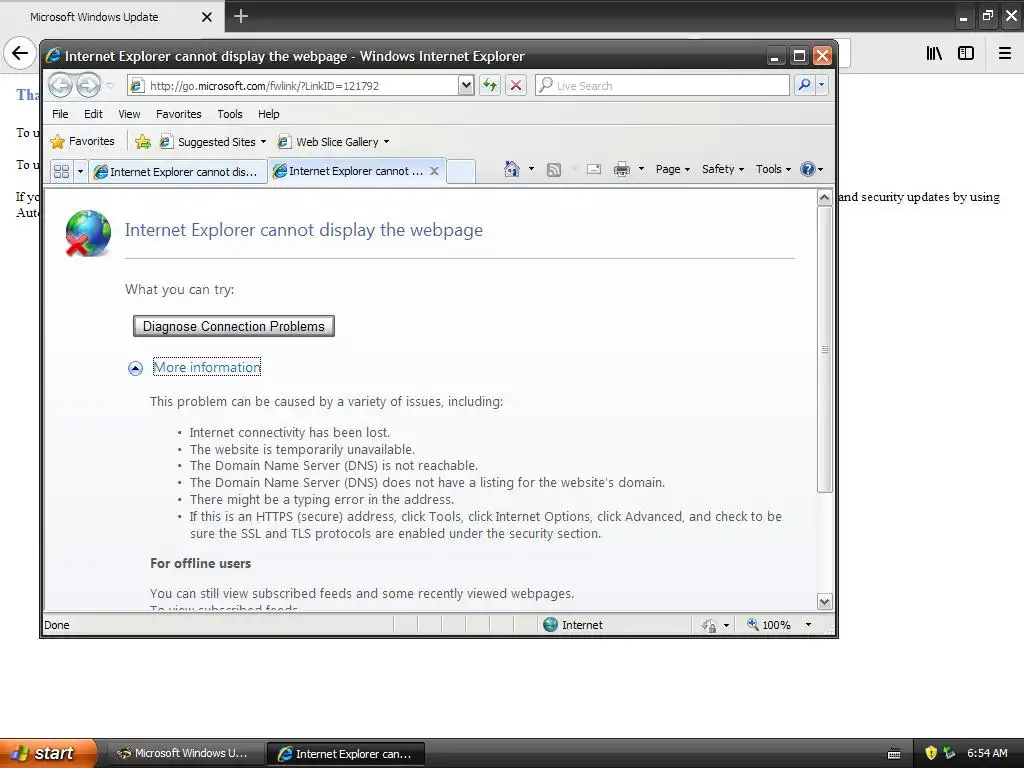
Task: Click Diagnose Connection Problems button
Action: tap(234, 326)
